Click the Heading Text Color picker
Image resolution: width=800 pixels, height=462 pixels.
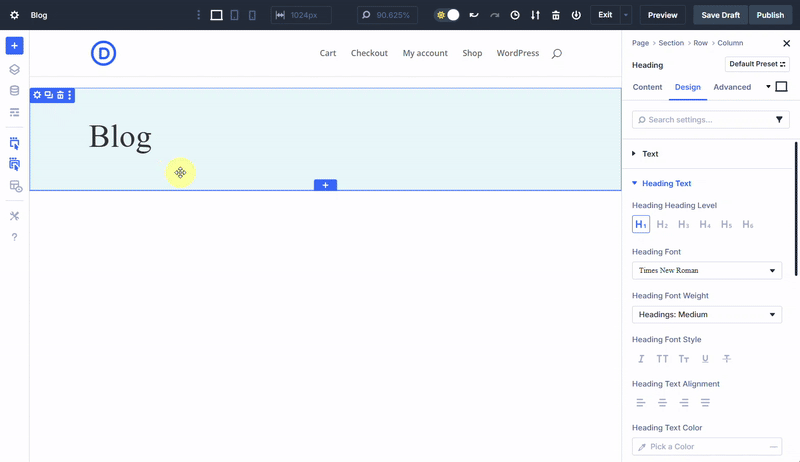click(x=707, y=447)
